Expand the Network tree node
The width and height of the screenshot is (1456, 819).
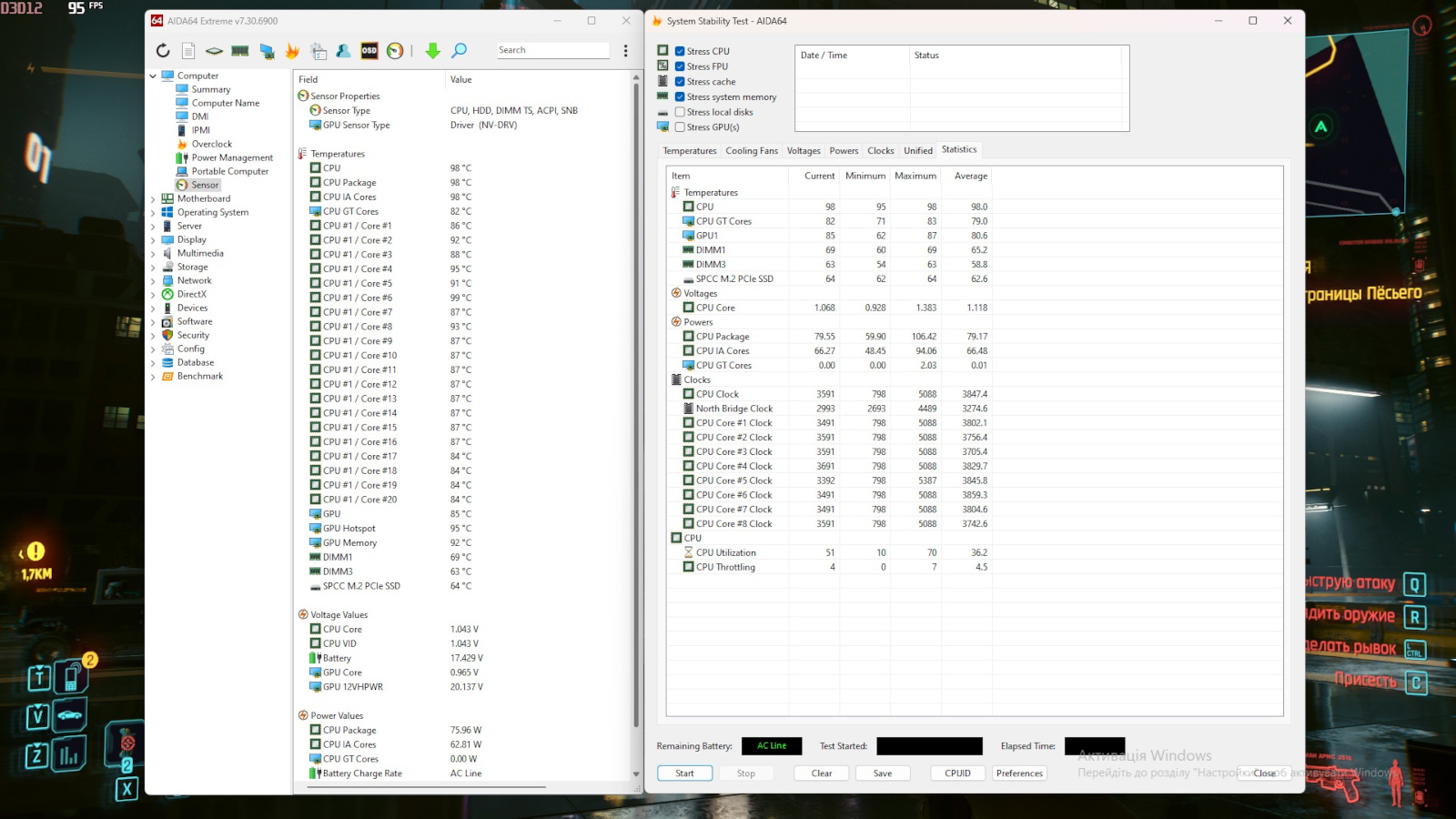[x=153, y=280]
